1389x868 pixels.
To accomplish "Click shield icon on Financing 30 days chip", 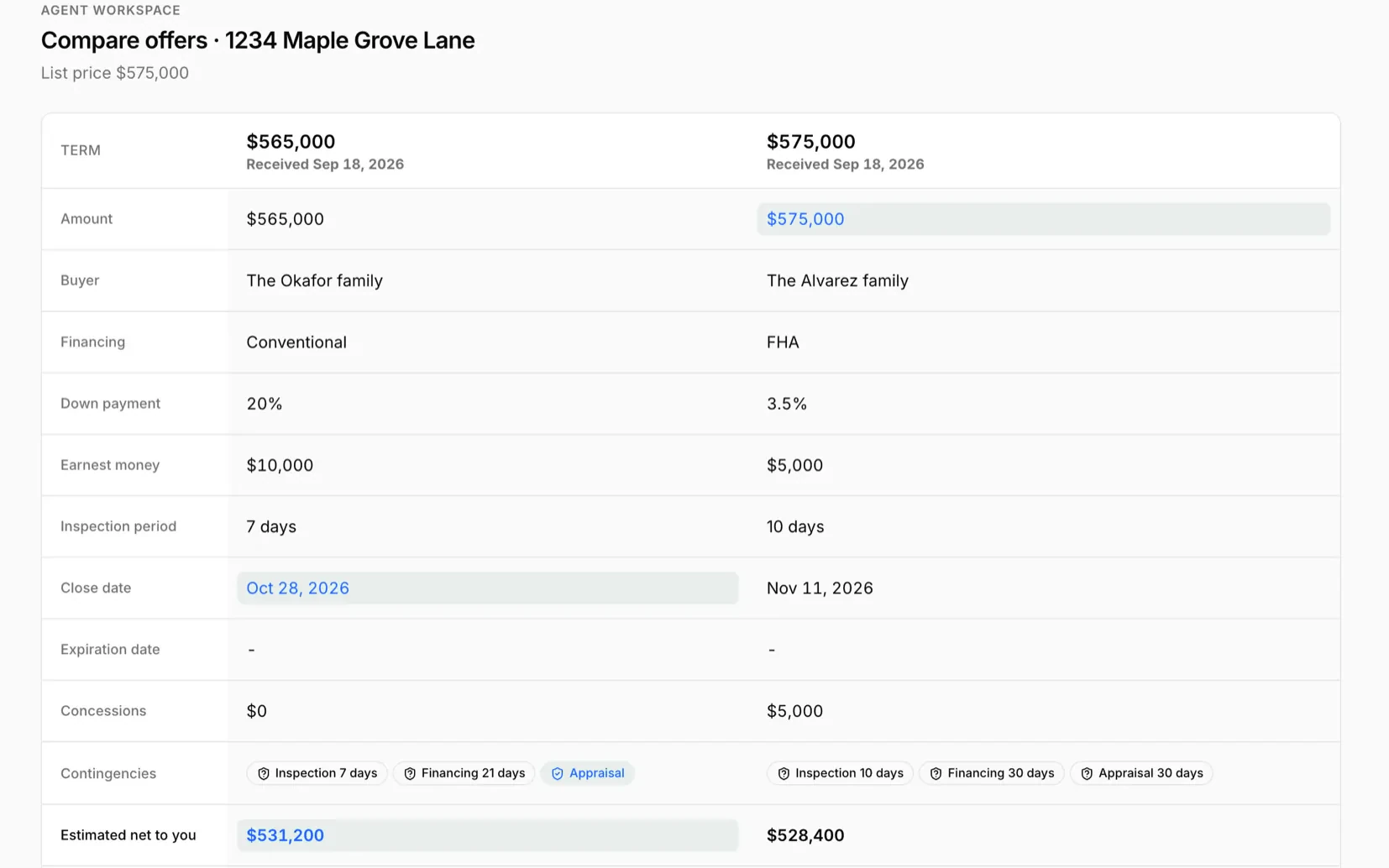I will (x=936, y=774).
